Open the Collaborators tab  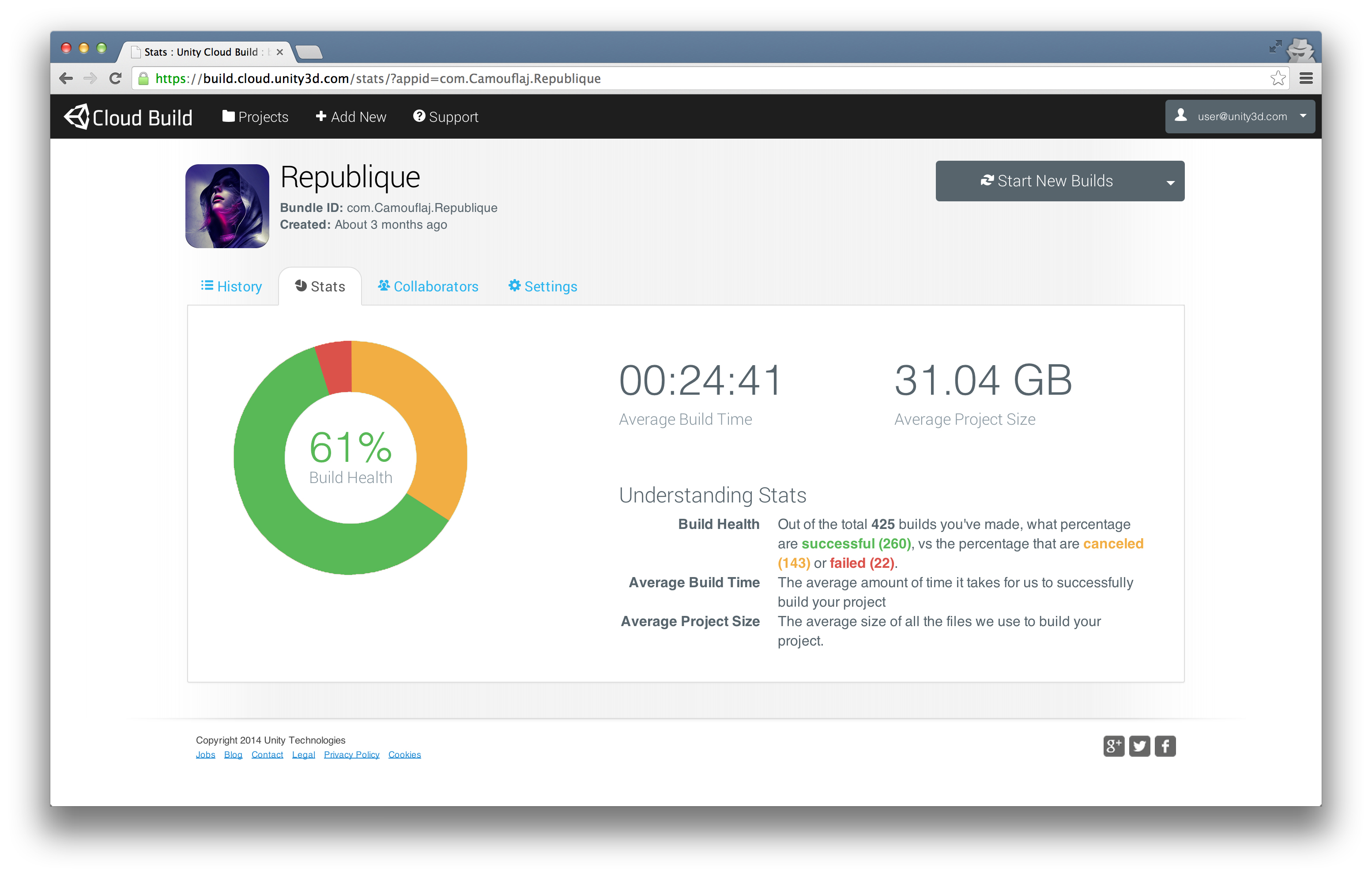[x=428, y=286]
